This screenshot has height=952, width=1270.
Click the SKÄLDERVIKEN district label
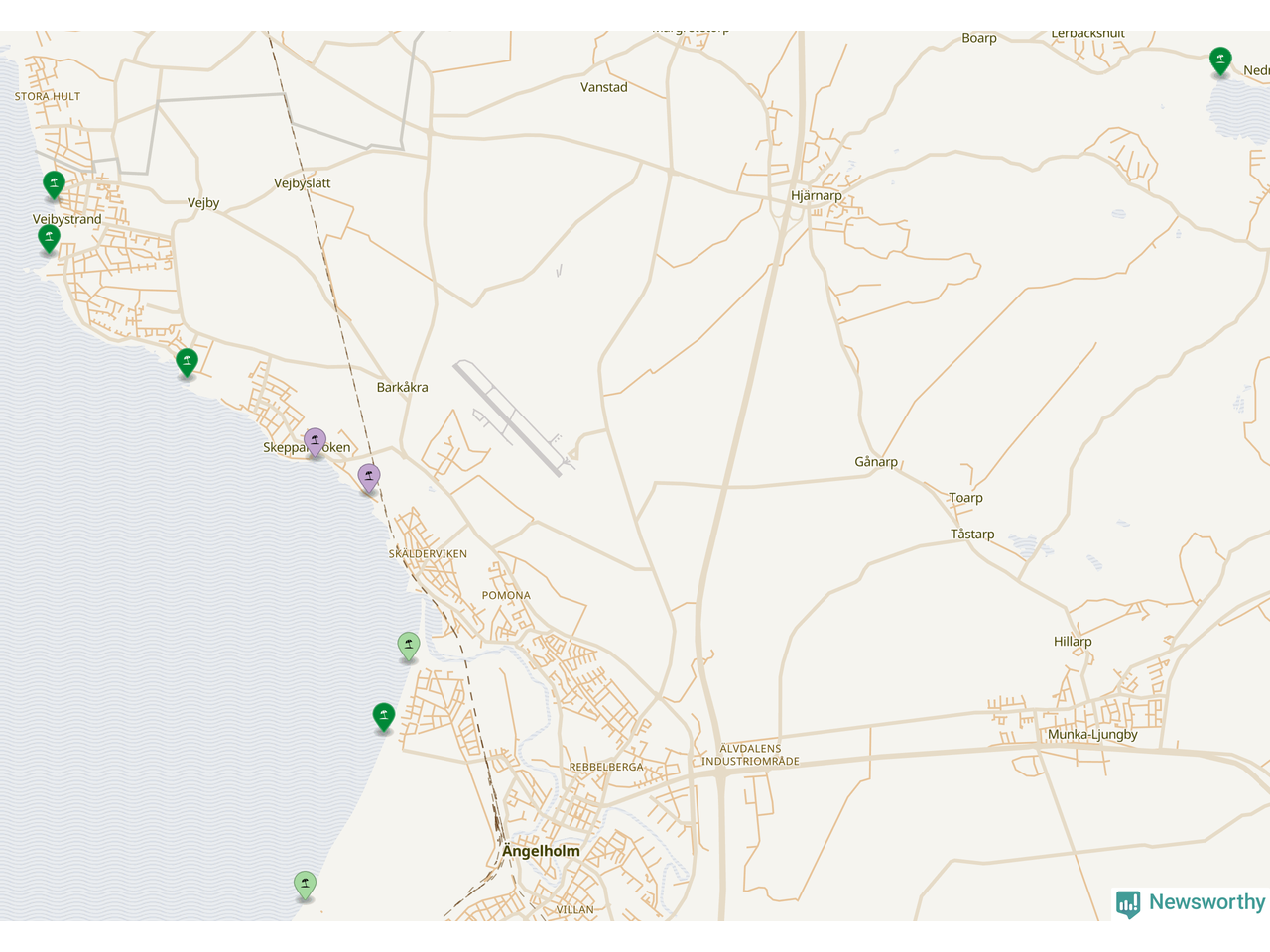coord(428,554)
